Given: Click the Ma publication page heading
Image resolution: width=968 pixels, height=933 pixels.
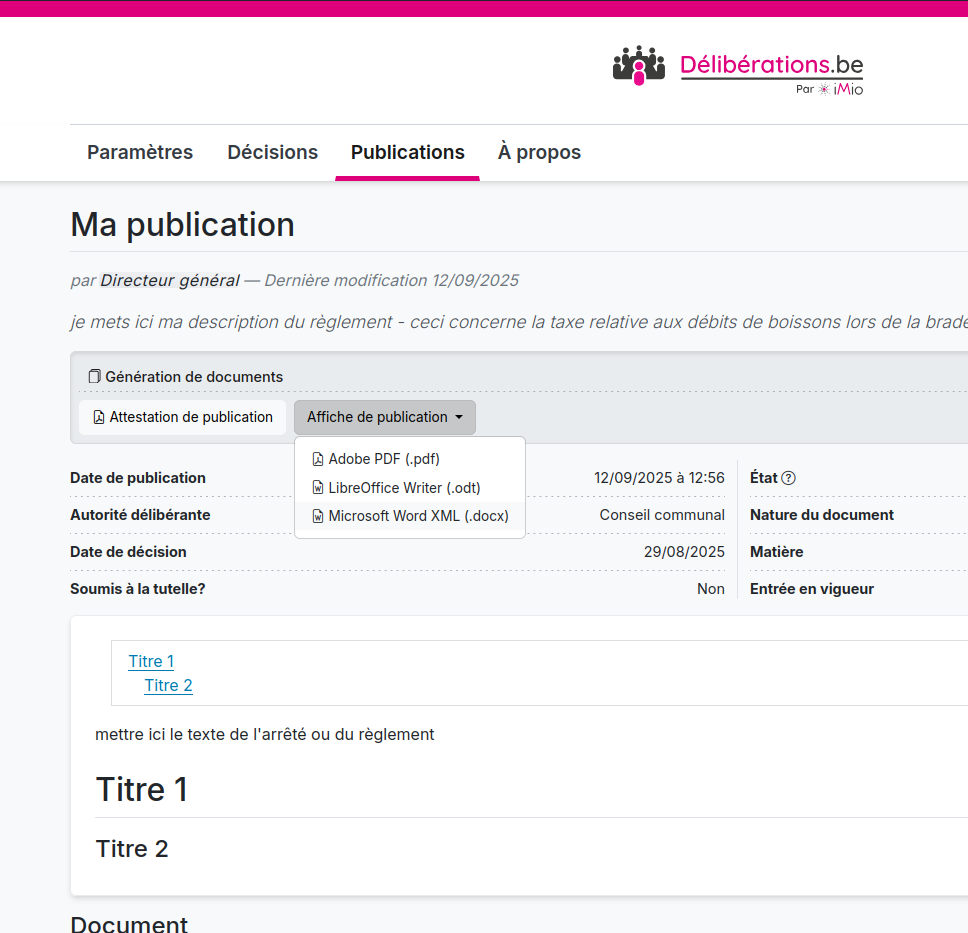Looking at the screenshot, I should point(182,225).
